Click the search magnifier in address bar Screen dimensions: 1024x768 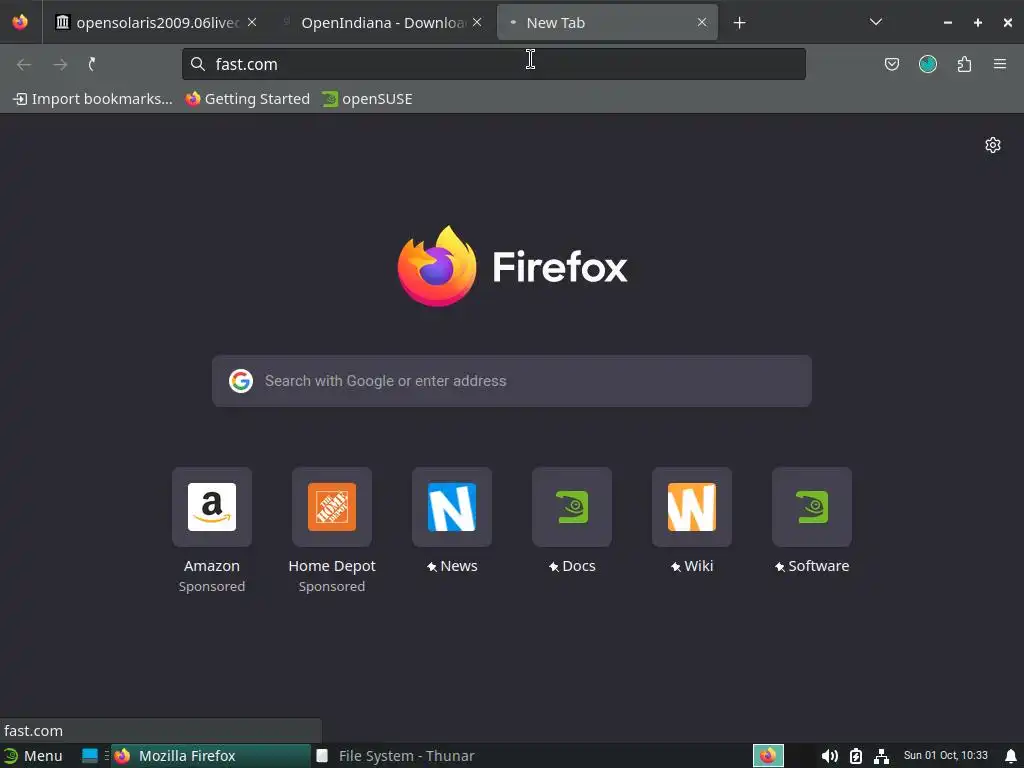[197, 64]
